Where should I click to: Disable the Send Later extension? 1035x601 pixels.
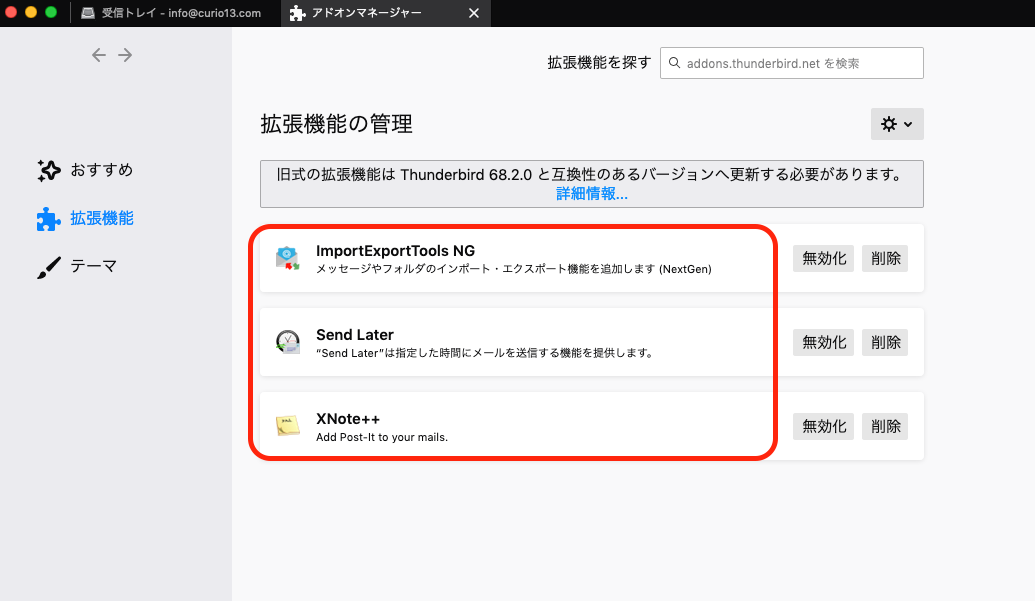click(x=823, y=342)
